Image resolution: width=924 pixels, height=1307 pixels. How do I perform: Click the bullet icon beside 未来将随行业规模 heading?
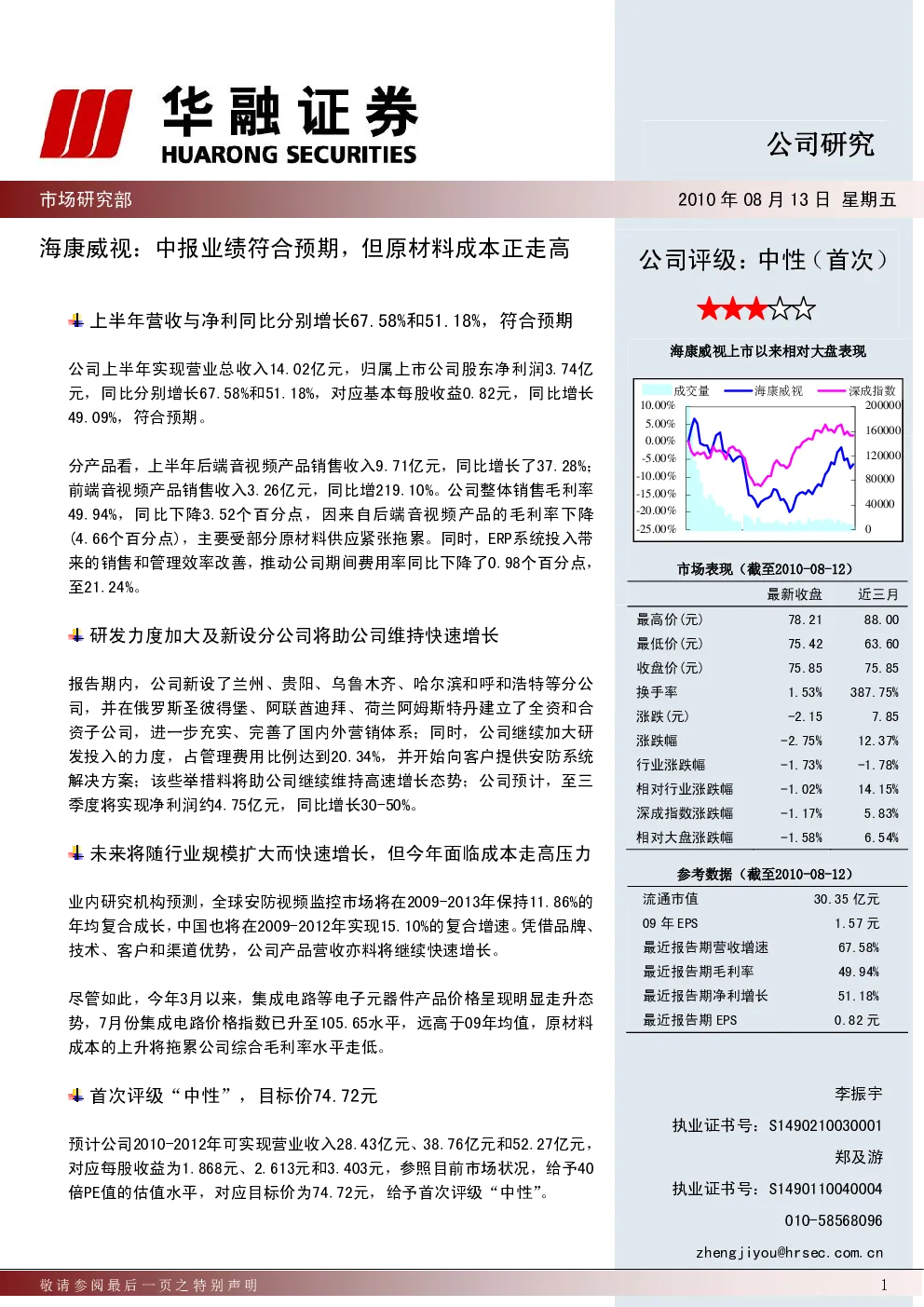click(x=76, y=853)
